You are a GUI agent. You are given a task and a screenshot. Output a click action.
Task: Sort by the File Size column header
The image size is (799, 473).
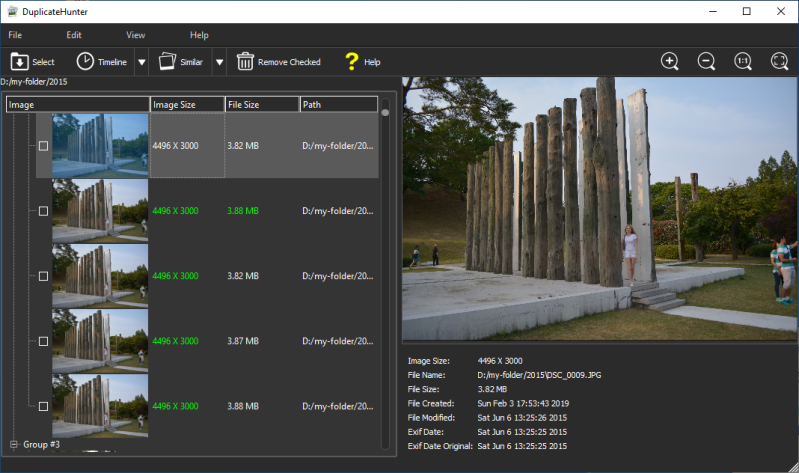262,104
